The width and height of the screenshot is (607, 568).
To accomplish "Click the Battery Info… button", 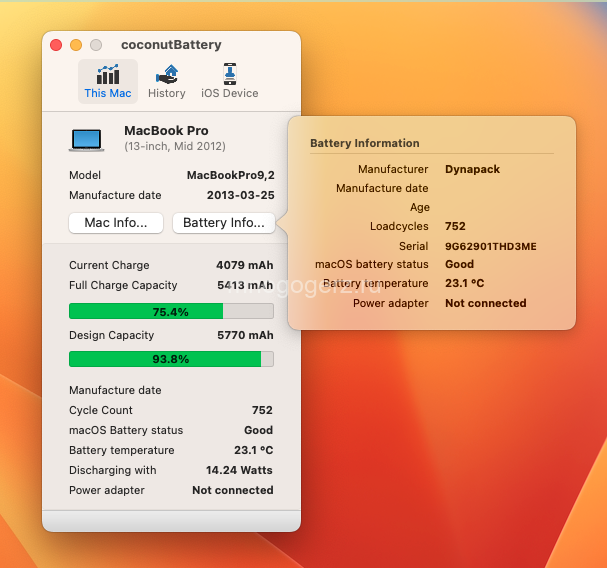I will pos(224,223).
